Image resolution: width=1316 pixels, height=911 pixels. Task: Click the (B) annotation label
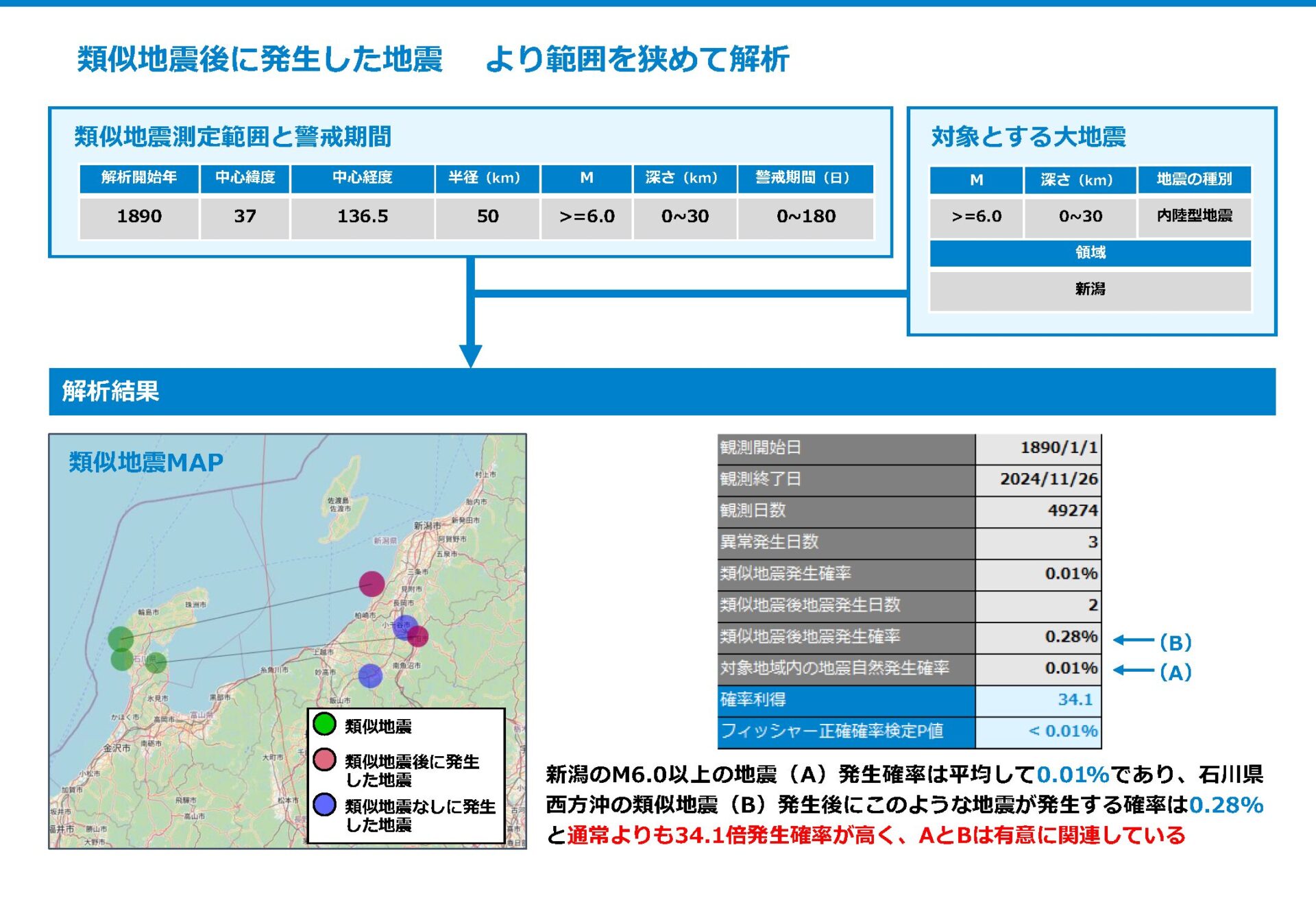pyautogui.click(x=1175, y=643)
